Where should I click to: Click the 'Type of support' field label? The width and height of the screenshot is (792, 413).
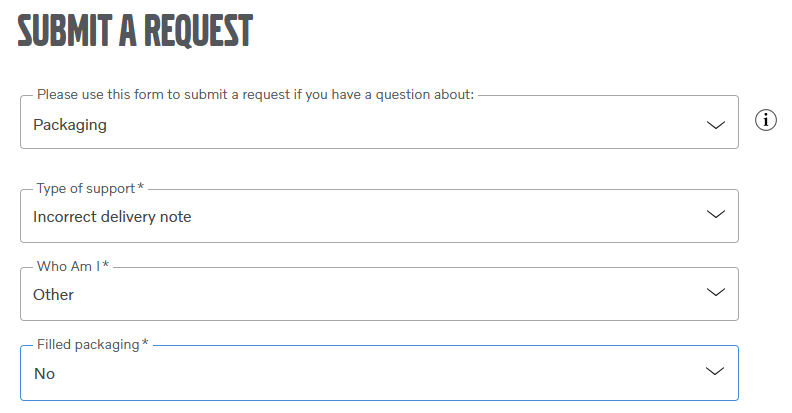[86, 188]
